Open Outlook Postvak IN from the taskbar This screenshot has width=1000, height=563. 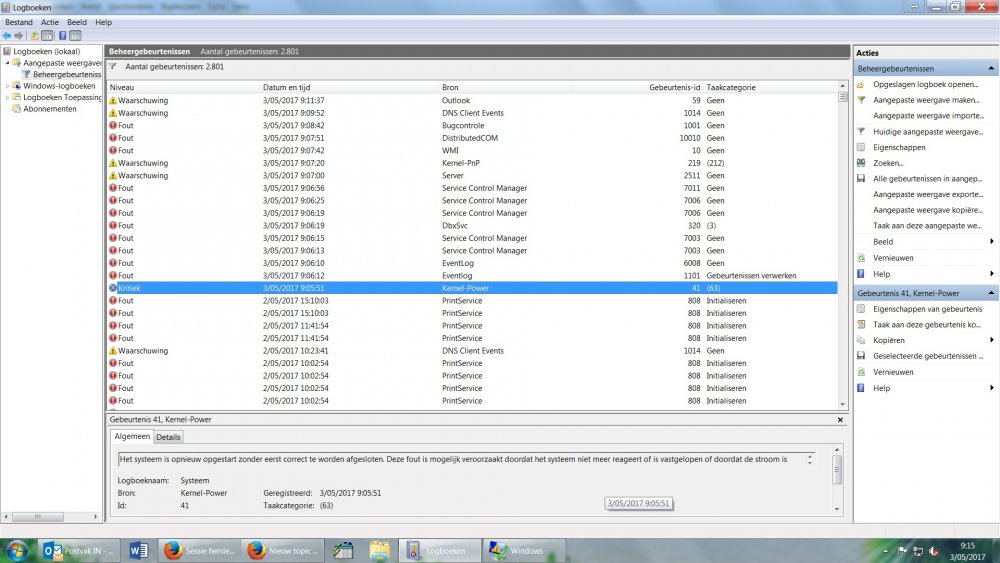78,551
